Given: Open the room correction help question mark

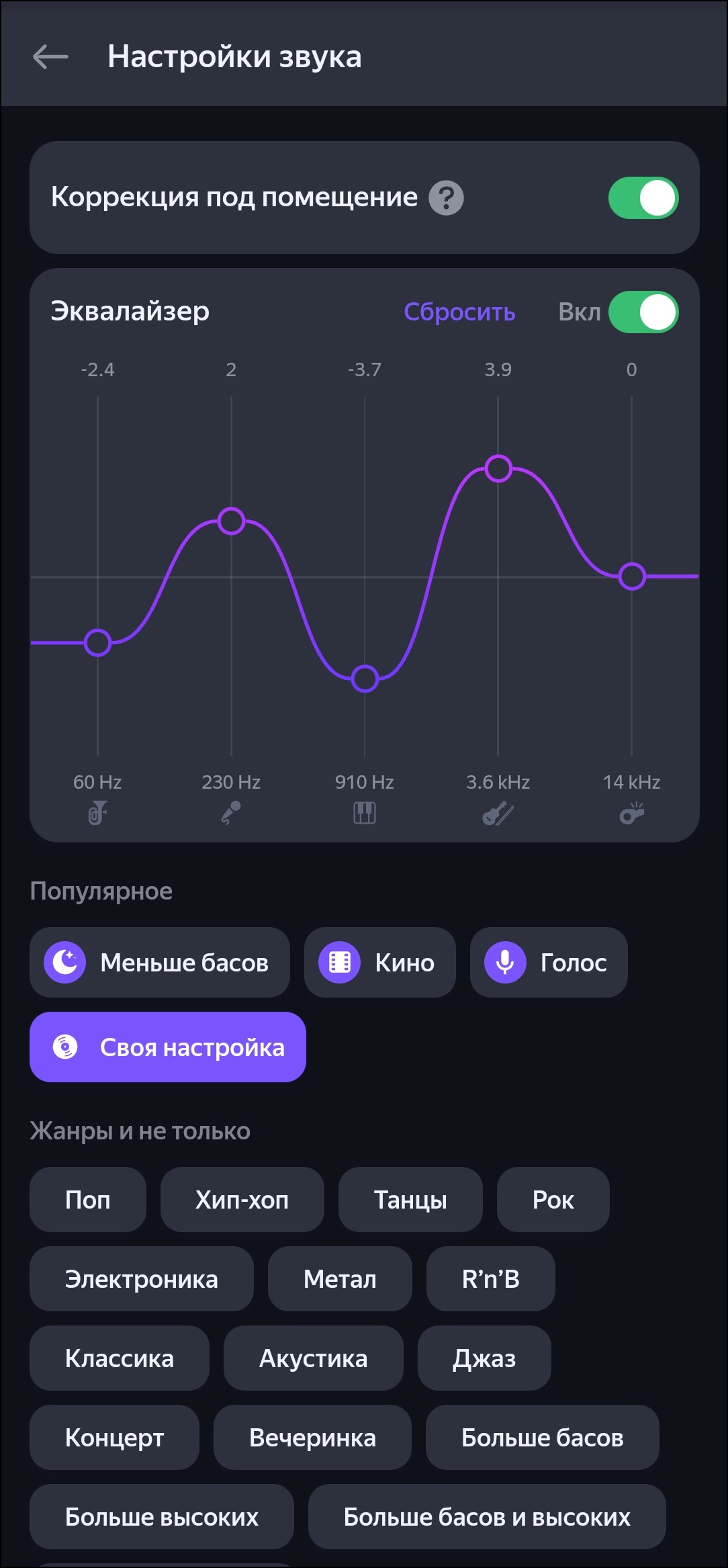Looking at the screenshot, I should click(446, 198).
